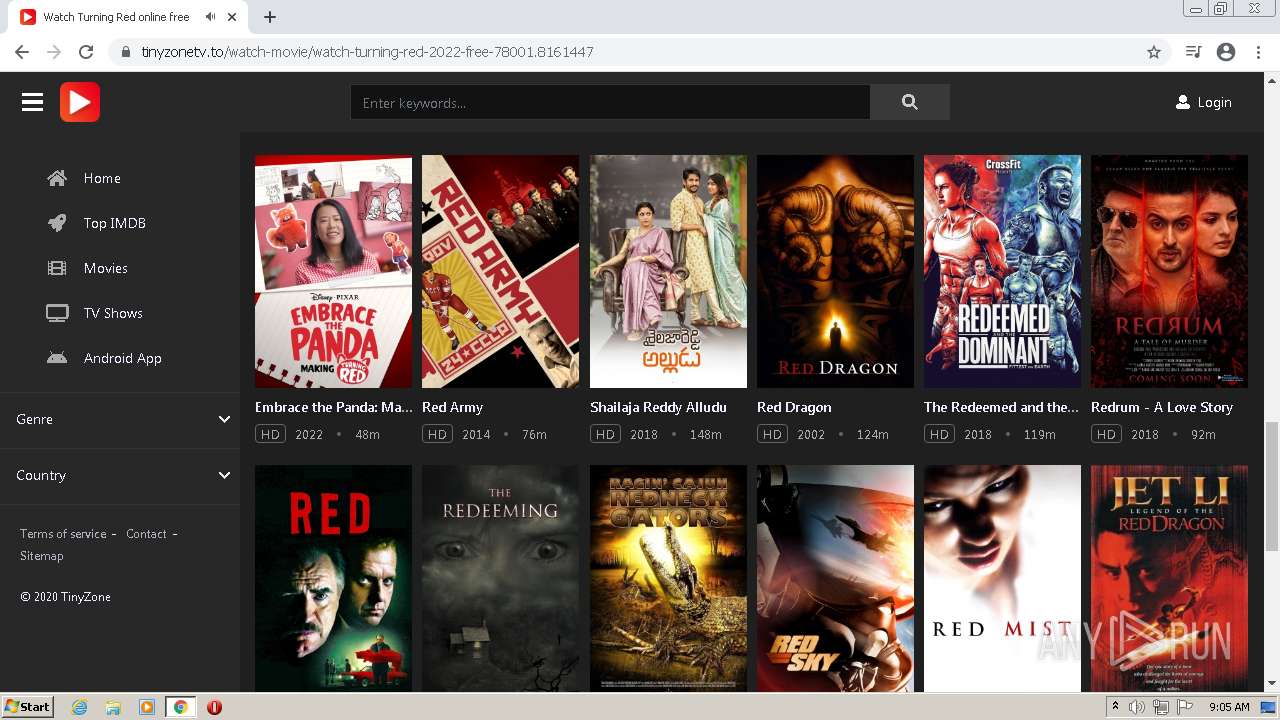The height and width of the screenshot is (720, 1280).
Task: Open the Login link
Action: point(1214,102)
